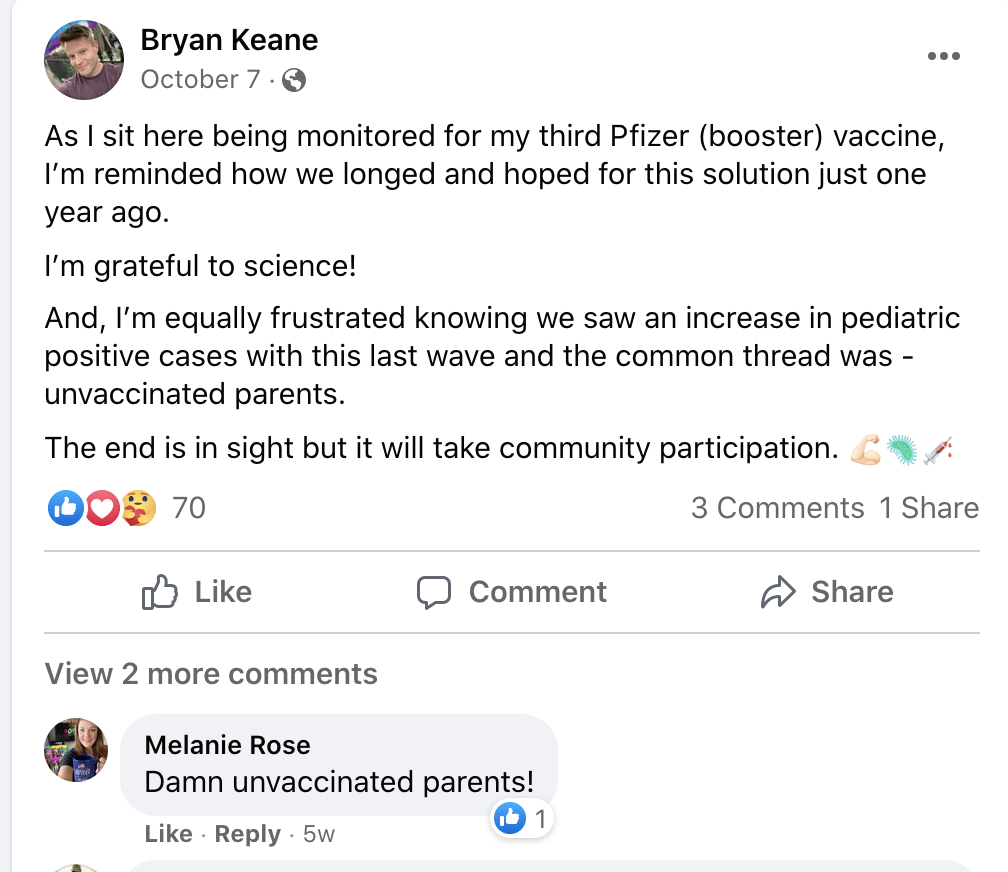
Task: Click the care hug reaction icon
Action: click(138, 509)
